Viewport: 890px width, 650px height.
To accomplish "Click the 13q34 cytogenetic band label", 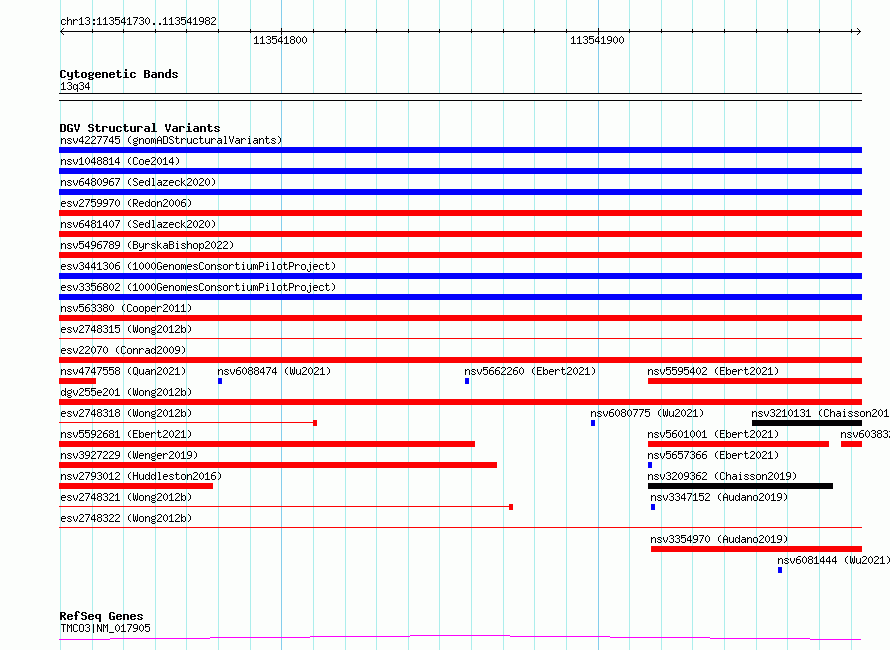I will tap(75, 86).
